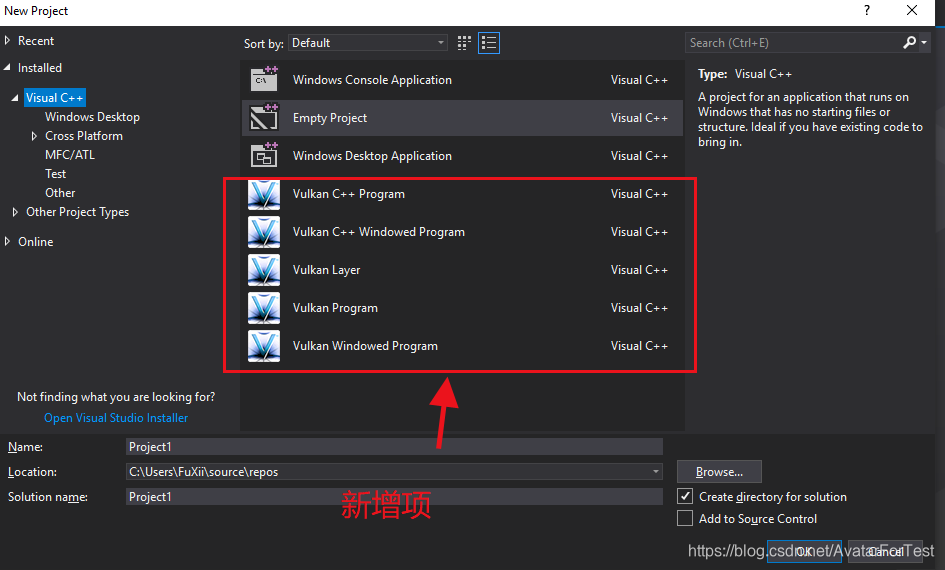945x570 pixels.
Task: Select the Cross Platform category label
Action: (x=84, y=136)
